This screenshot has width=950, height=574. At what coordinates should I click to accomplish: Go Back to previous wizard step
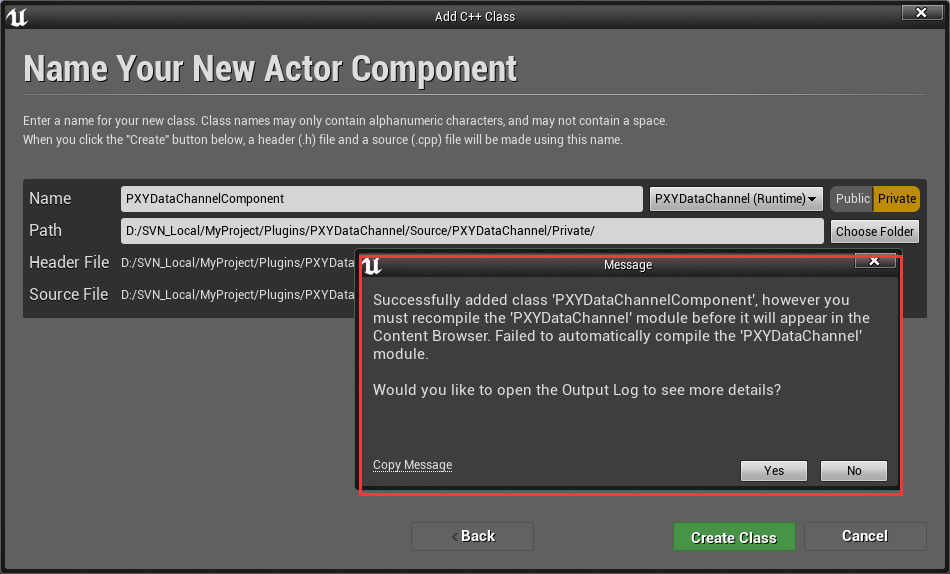point(473,536)
